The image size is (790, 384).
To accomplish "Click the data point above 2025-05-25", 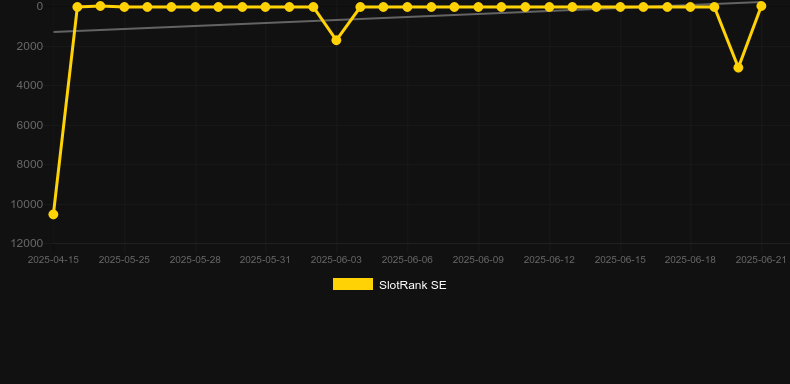I will (124, 7).
